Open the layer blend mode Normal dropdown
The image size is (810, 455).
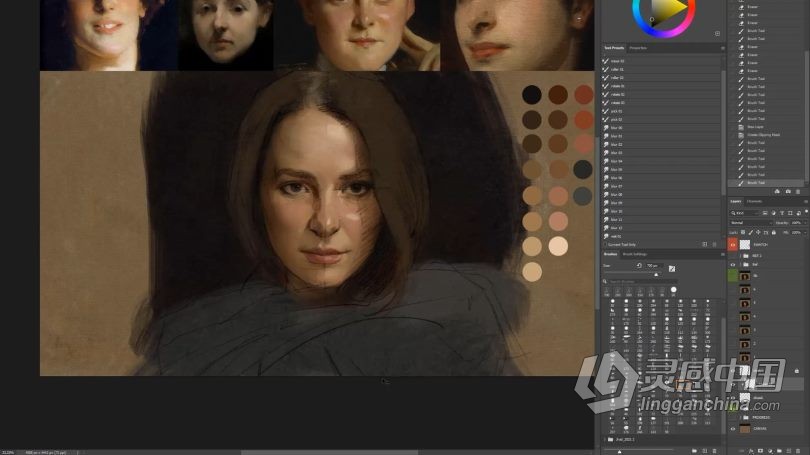click(x=751, y=223)
